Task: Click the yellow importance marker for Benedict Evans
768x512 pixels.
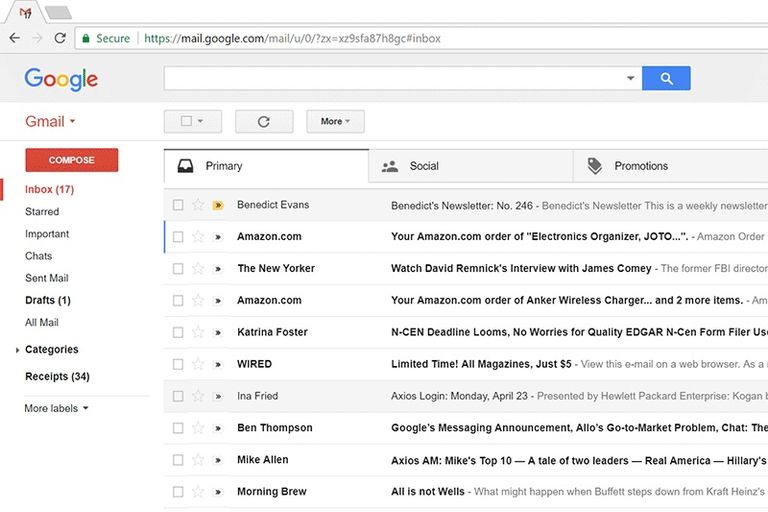Action: coord(218,205)
